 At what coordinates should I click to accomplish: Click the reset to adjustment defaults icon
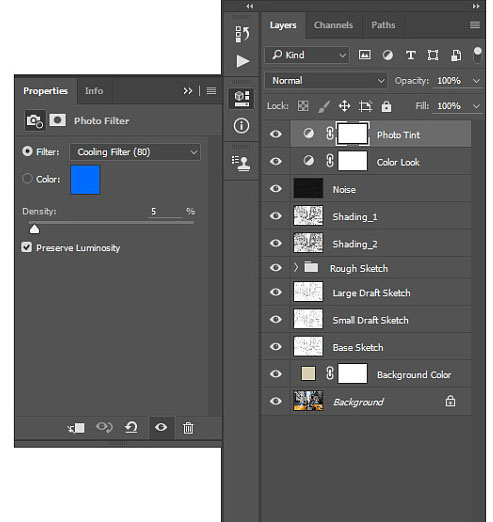point(131,427)
